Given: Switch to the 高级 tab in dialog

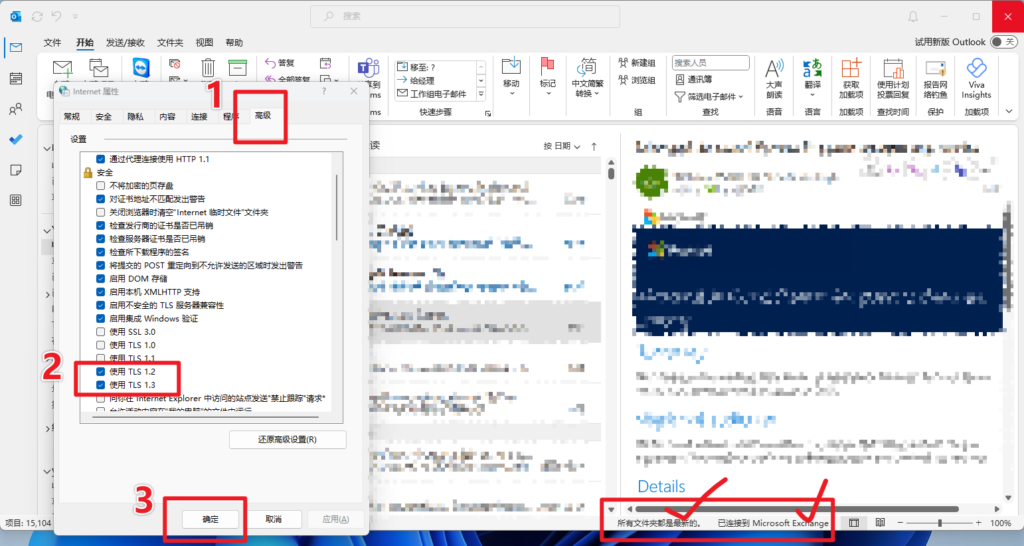Looking at the screenshot, I should coord(262,116).
